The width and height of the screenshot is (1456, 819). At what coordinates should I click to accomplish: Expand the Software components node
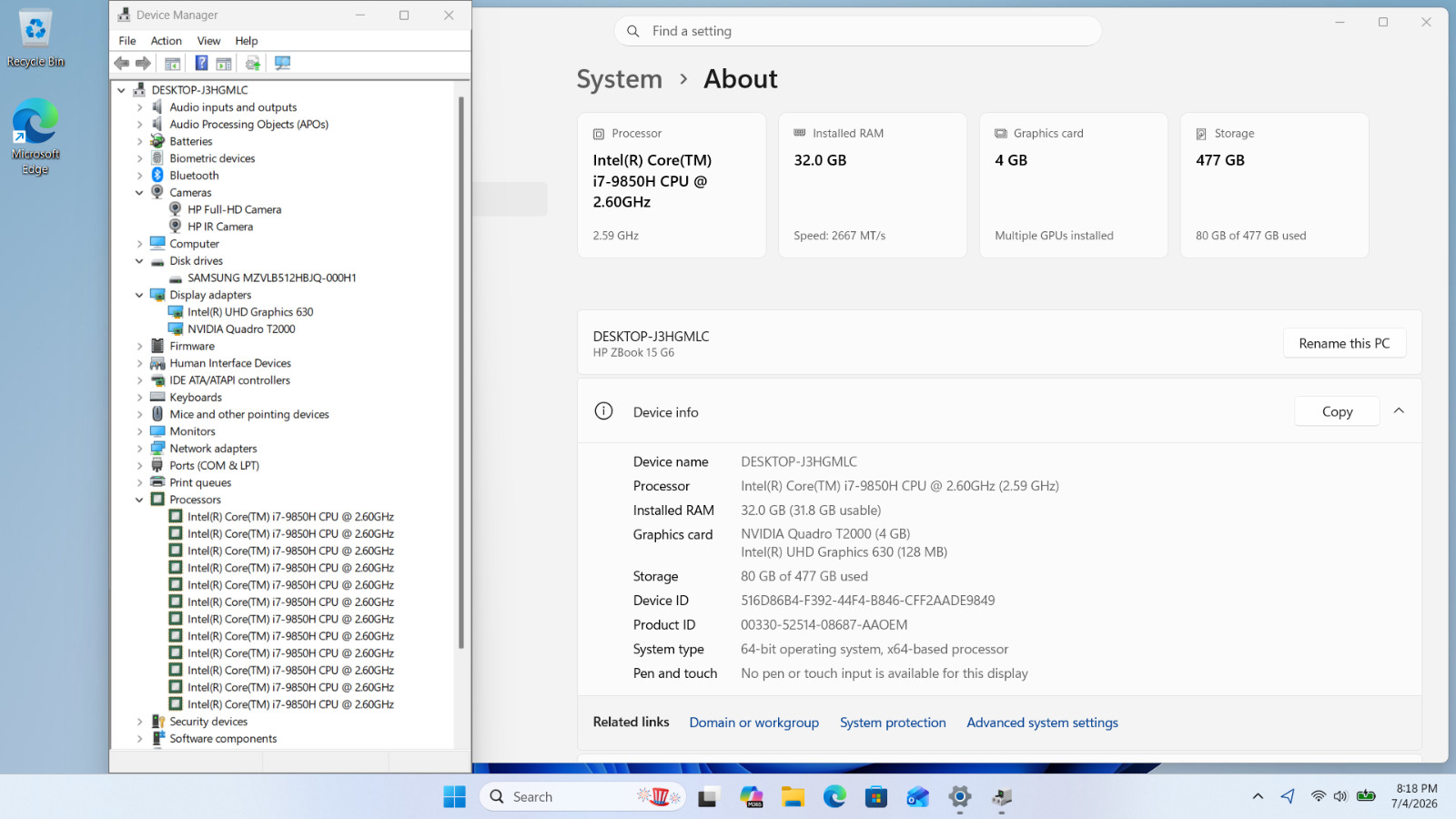tap(139, 739)
